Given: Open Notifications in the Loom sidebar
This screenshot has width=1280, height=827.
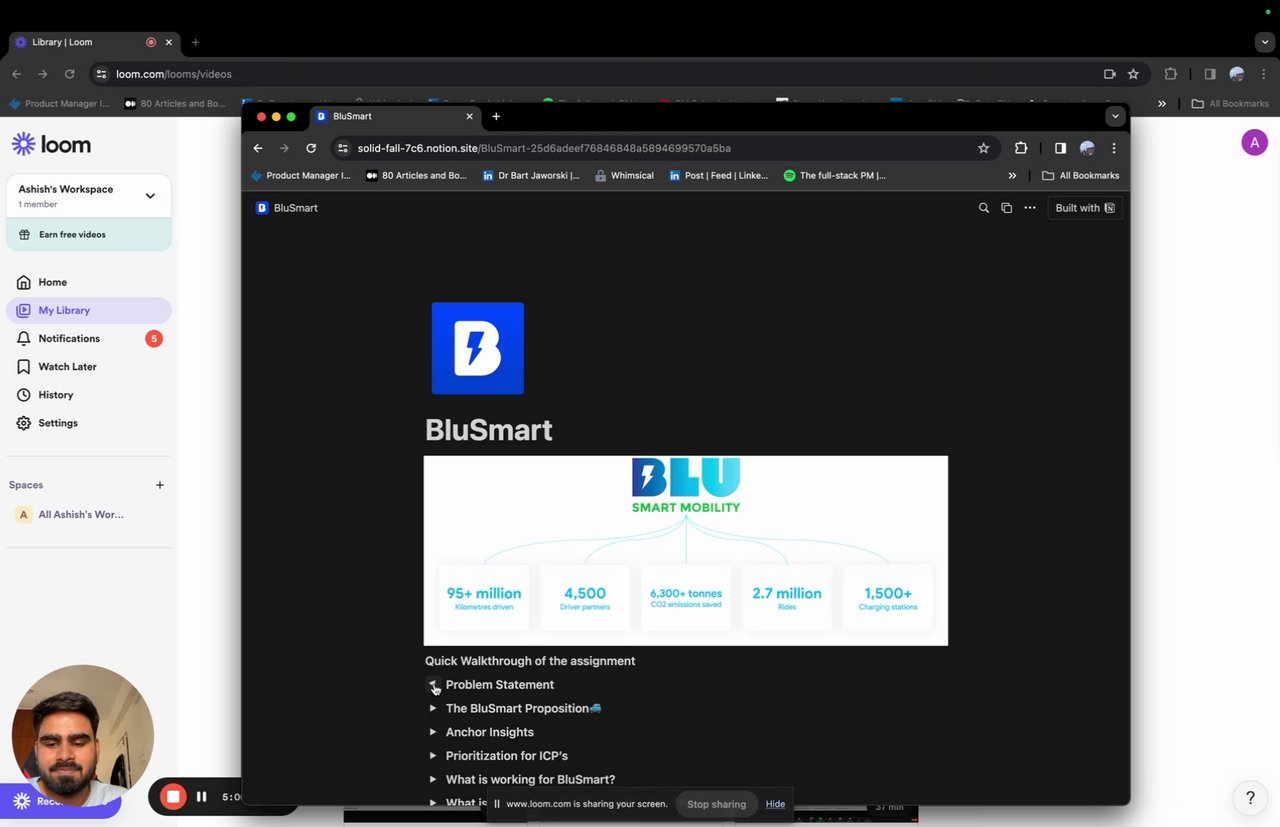Looking at the screenshot, I should point(89,338).
